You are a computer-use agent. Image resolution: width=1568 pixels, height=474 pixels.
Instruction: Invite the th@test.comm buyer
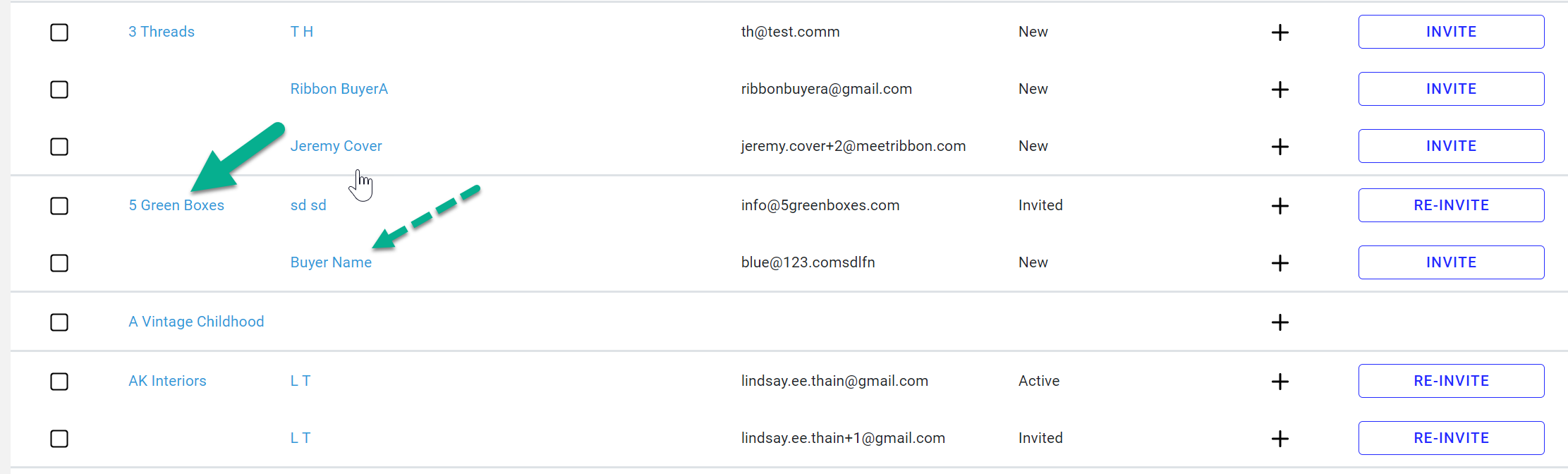tap(1451, 32)
